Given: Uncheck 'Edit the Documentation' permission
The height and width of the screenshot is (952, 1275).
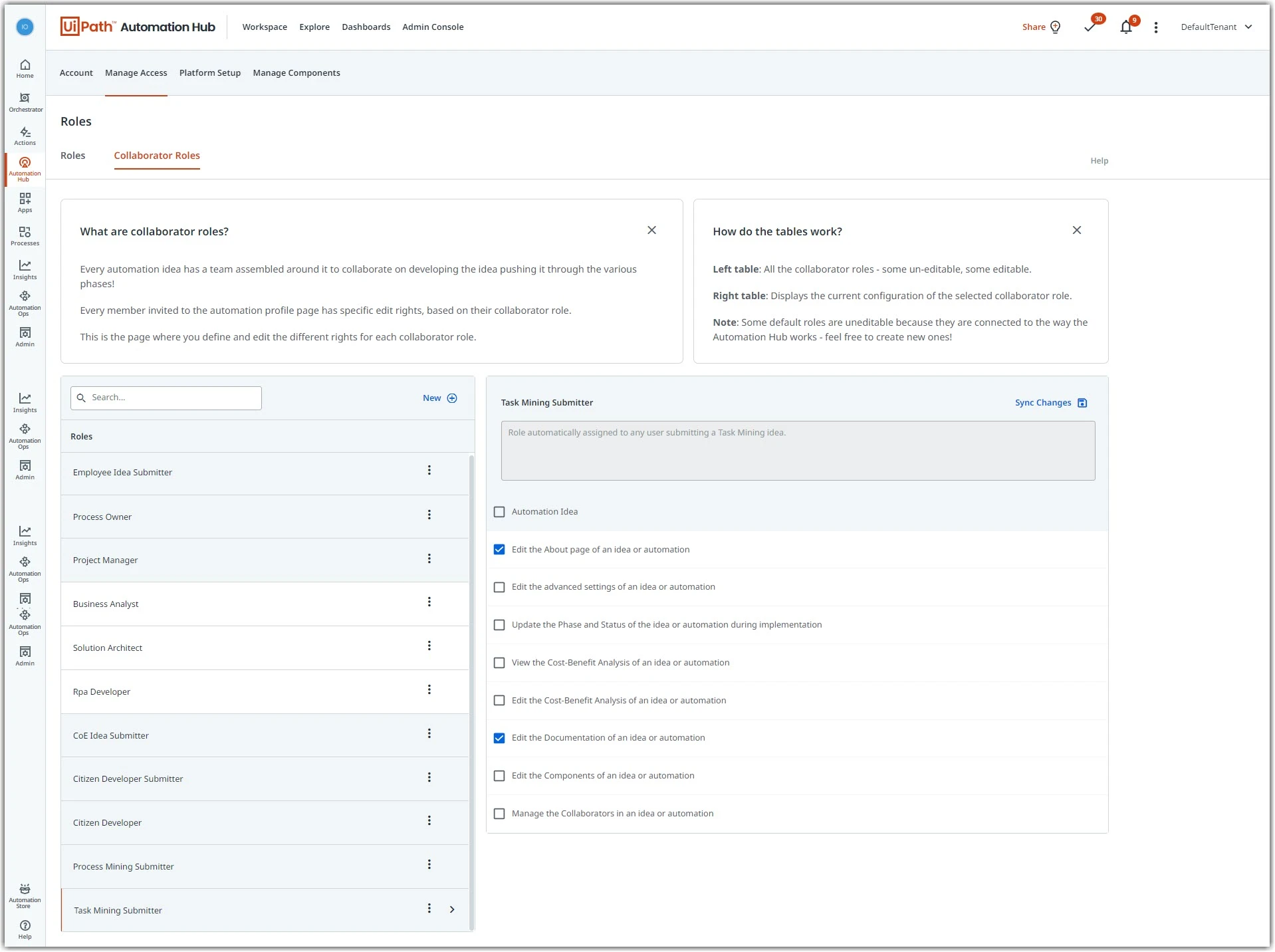Looking at the screenshot, I should 499,738.
